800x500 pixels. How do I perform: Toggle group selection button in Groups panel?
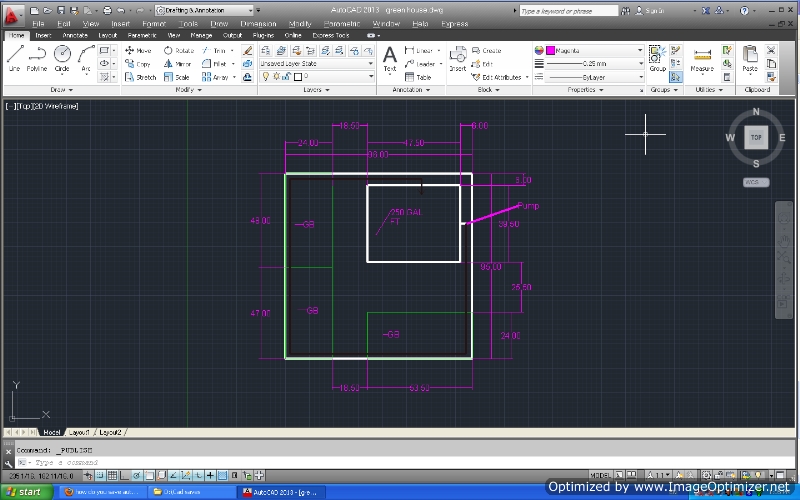676,77
